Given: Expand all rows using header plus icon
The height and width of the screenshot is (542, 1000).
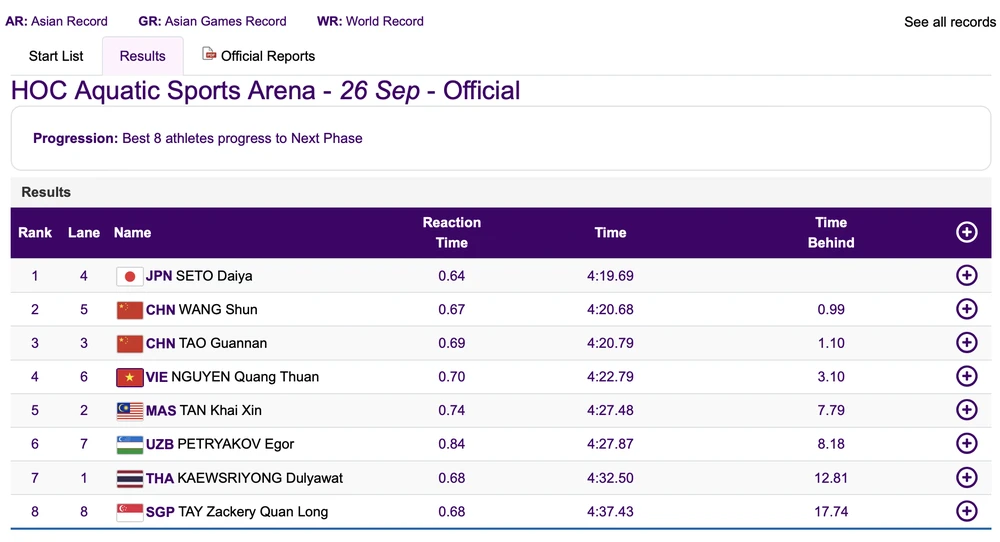Looking at the screenshot, I should (966, 232).
